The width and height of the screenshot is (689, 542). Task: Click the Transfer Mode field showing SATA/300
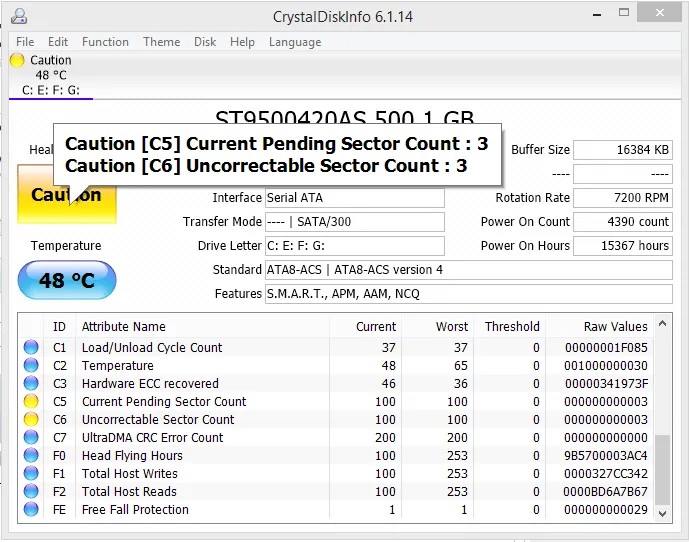(355, 222)
